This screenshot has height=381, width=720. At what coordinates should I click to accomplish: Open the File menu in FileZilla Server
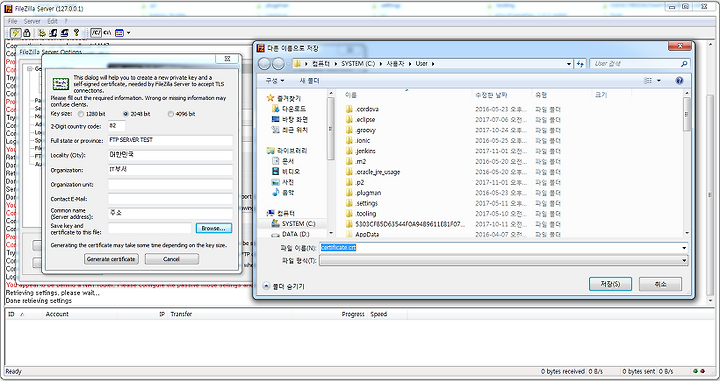pyautogui.click(x=12, y=21)
